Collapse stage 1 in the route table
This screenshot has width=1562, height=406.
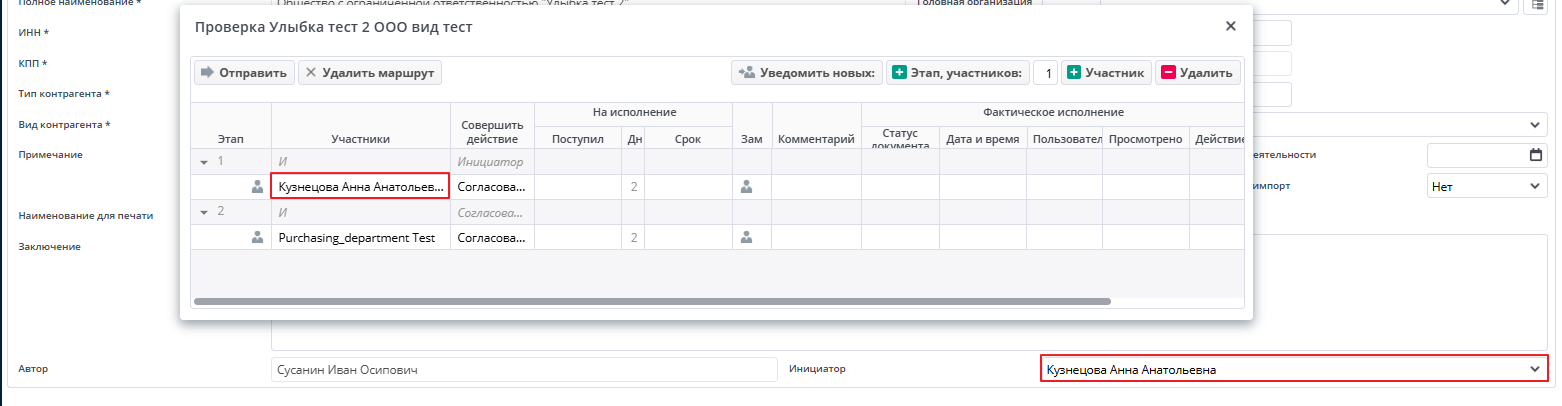point(205,162)
